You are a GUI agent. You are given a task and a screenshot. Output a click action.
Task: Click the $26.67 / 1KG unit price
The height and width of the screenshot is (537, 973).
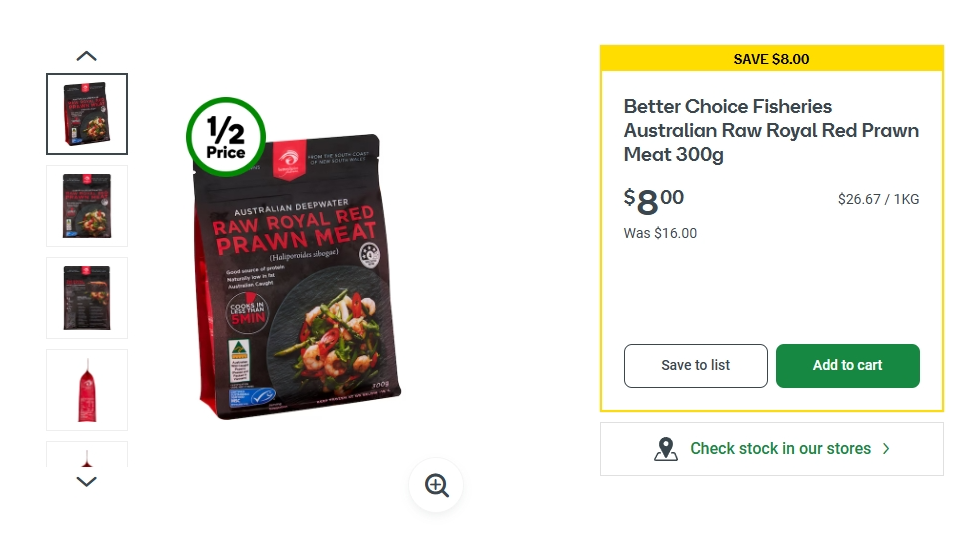878,199
